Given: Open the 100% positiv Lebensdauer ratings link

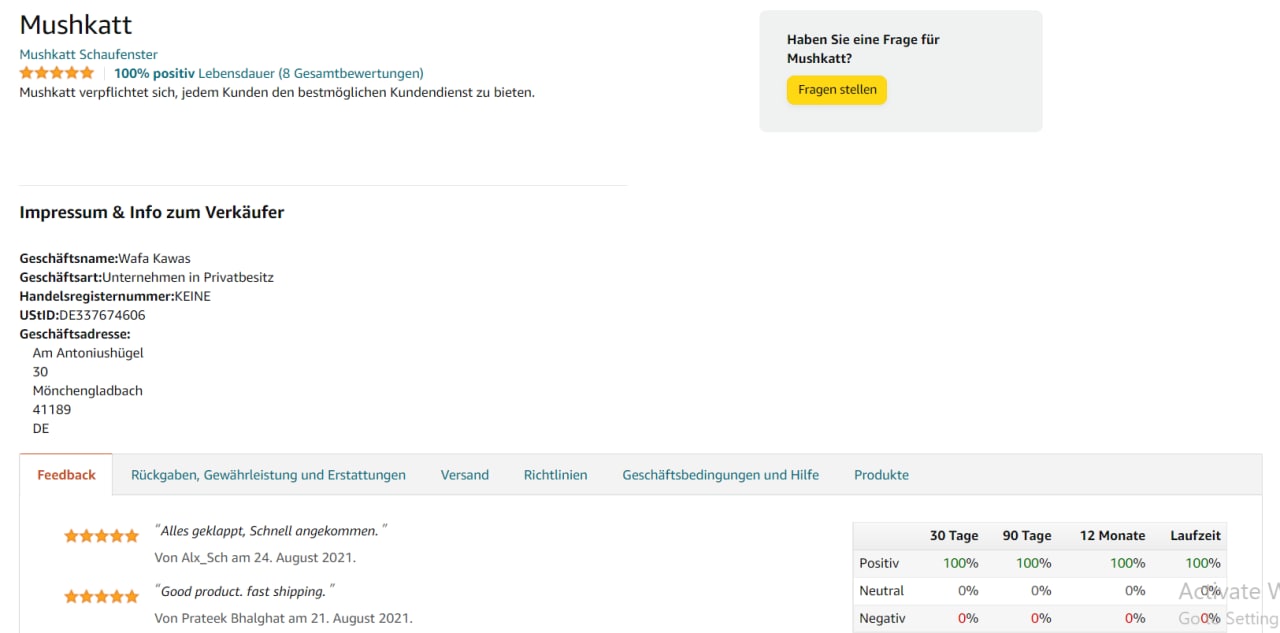Looking at the screenshot, I should (x=268, y=73).
